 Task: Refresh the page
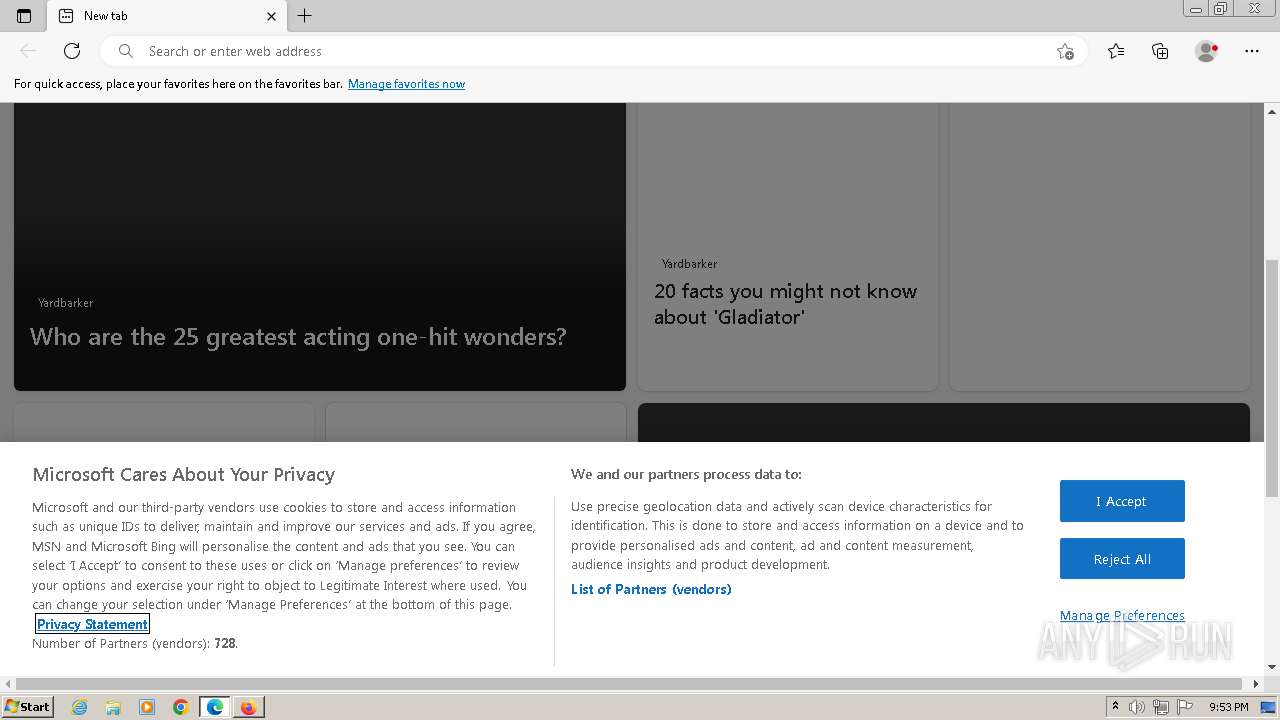[x=72, y=51]
